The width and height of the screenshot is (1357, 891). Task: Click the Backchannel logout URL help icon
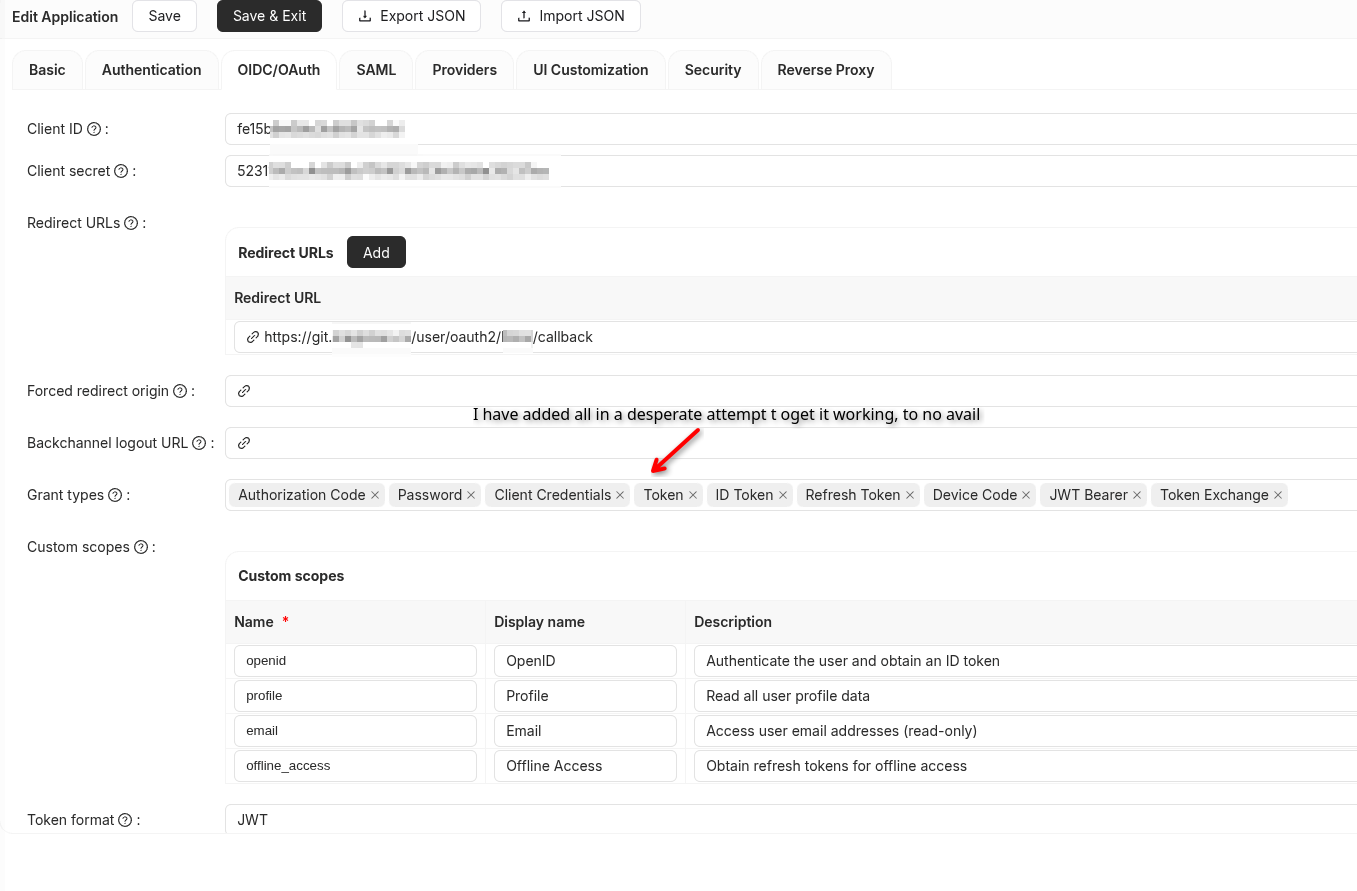(199, 443)
